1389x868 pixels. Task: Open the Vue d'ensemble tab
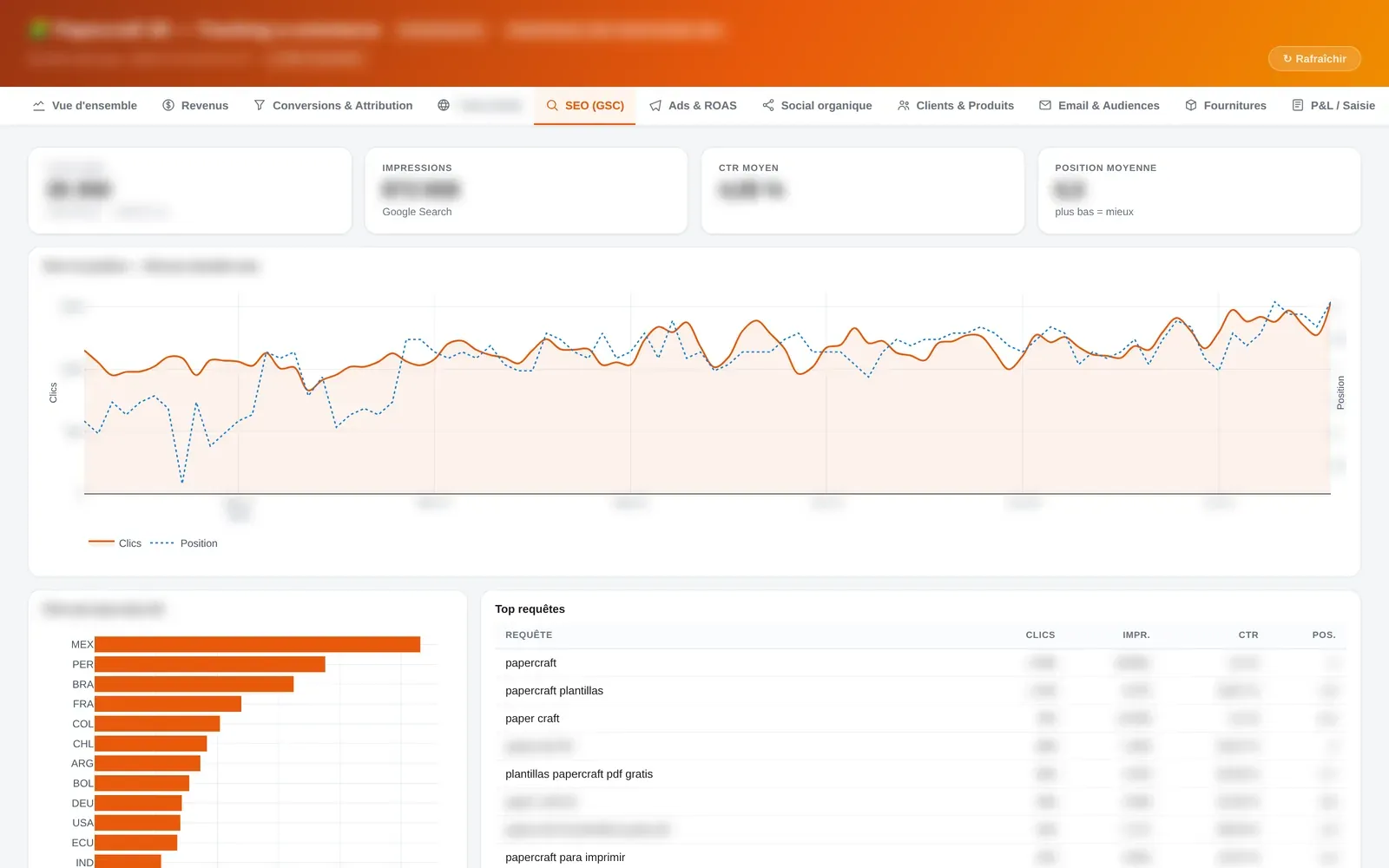click(x=85, y=106)
